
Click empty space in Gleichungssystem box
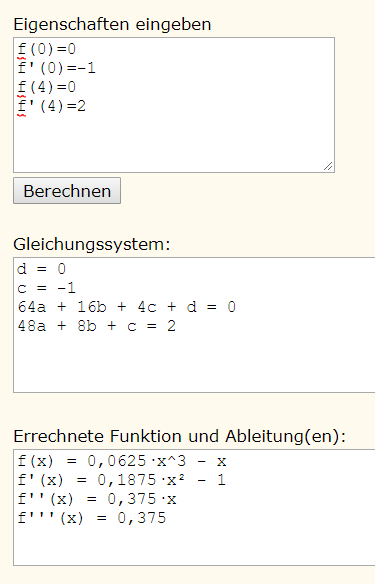194,363
